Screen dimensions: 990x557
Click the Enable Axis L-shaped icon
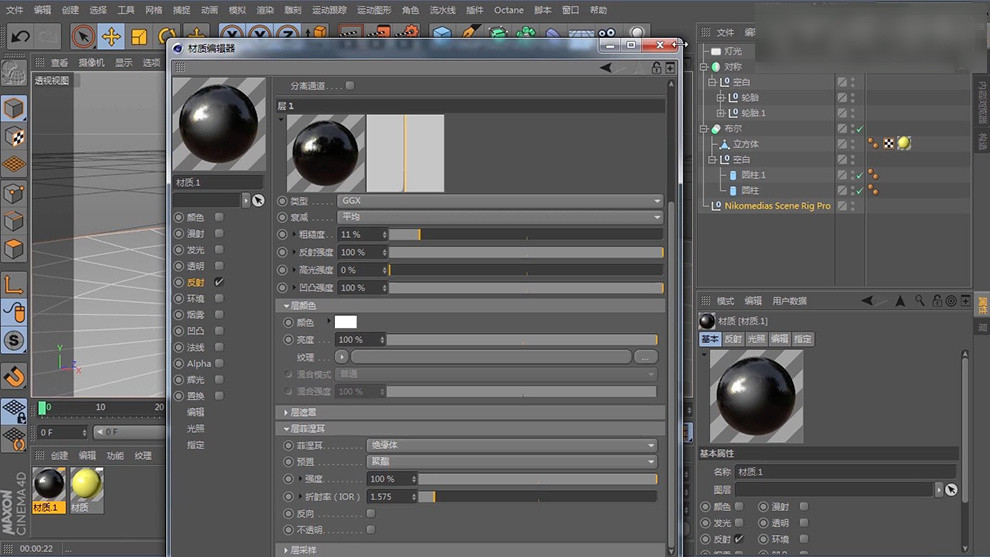point(14,285)
